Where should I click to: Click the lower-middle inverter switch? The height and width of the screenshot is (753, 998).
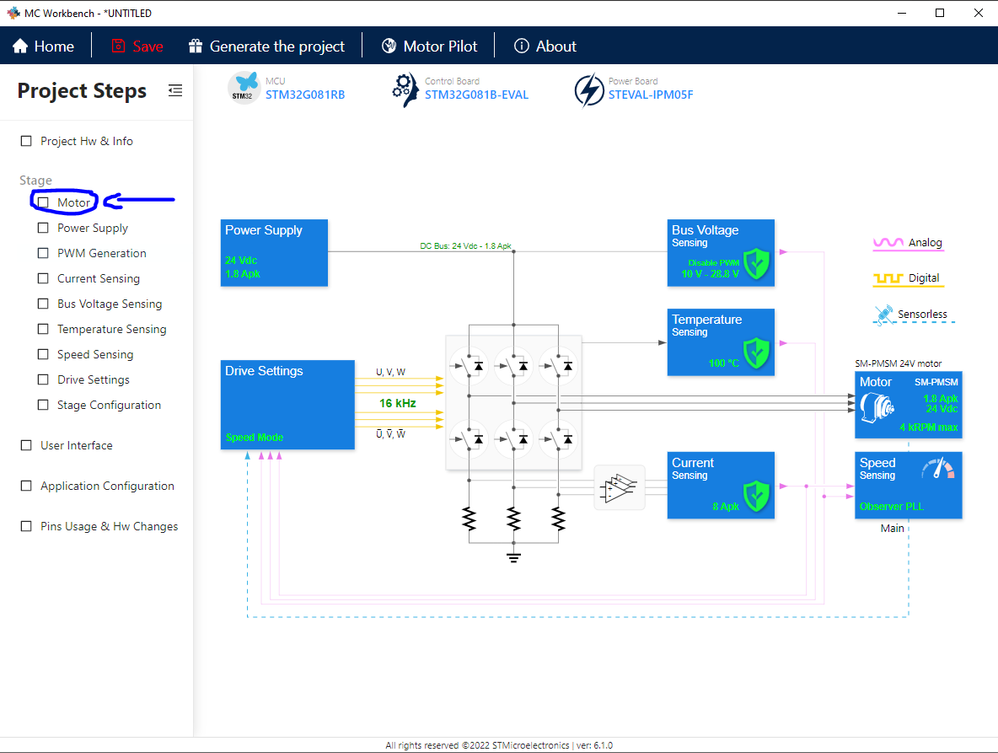(513, 439)
